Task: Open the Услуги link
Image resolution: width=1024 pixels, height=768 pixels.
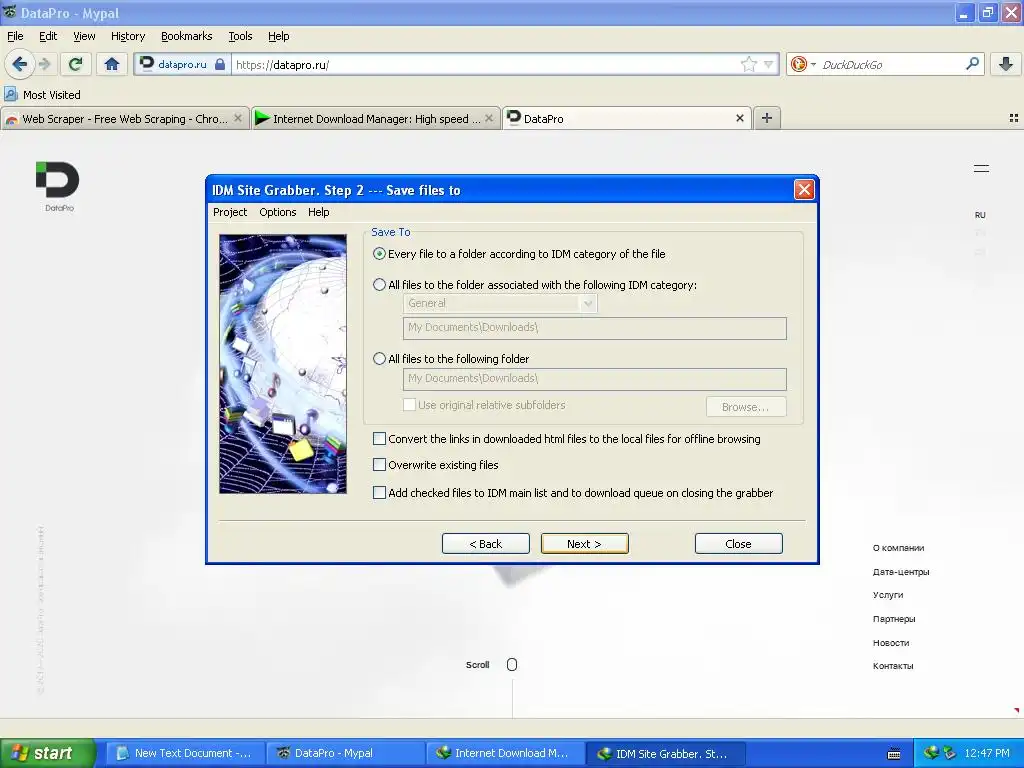Action: pos(888,595)
